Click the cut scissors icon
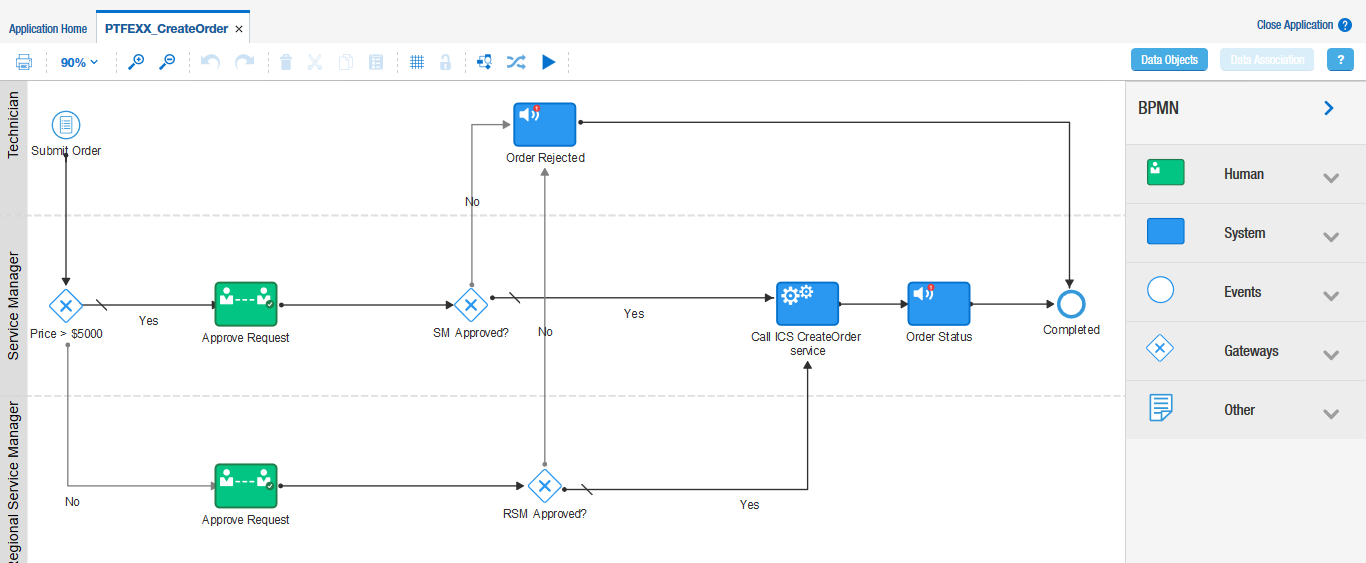Image resolution: width=1366 pixels, height=563 pixels. (x=315, y=62)
